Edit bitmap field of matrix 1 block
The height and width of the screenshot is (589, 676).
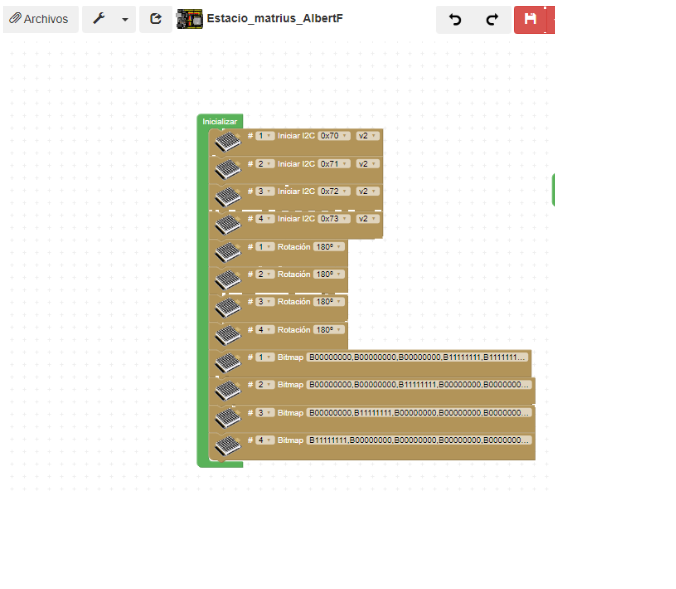click(417, 357)
